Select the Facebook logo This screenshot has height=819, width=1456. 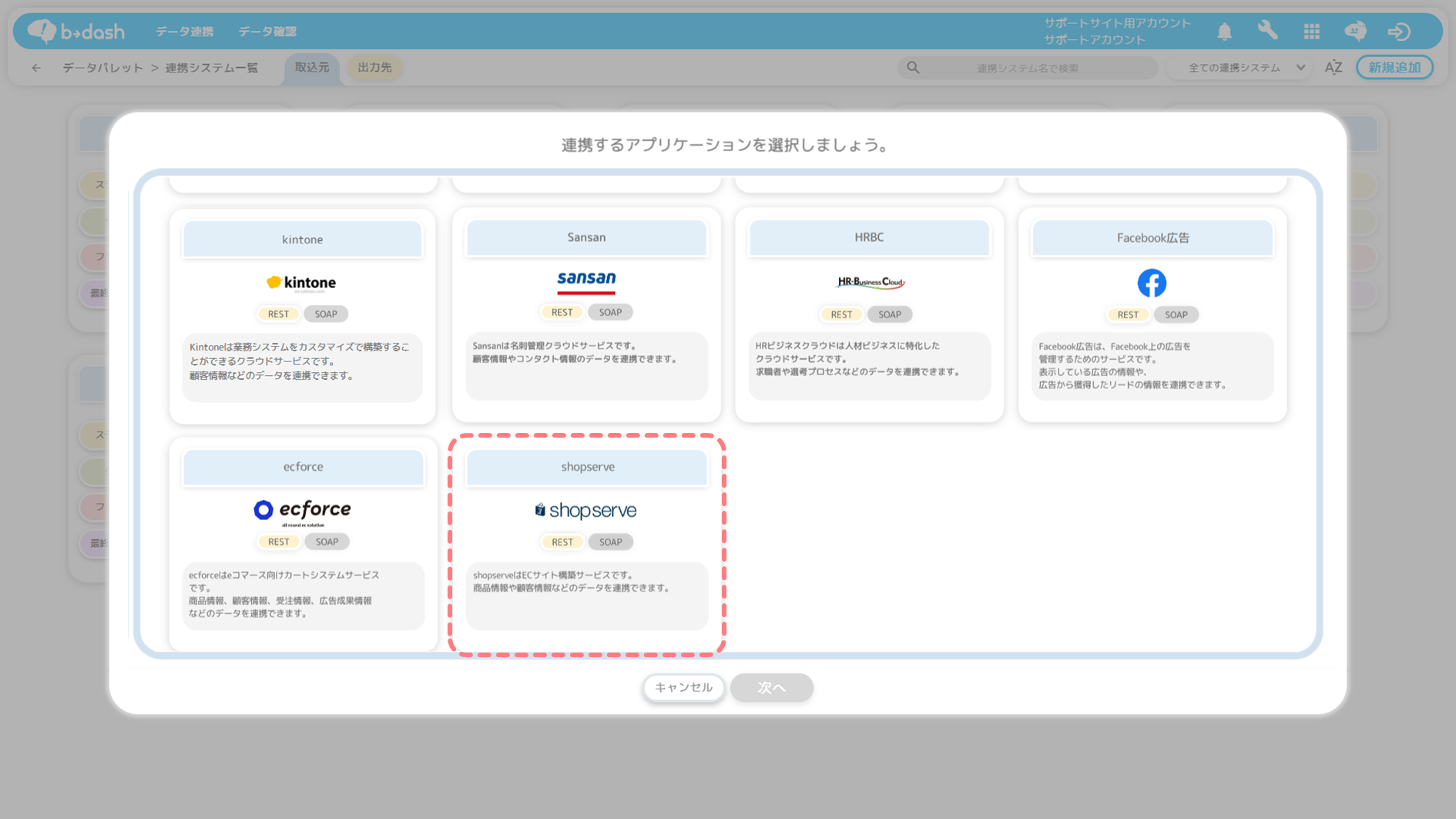1152,283
